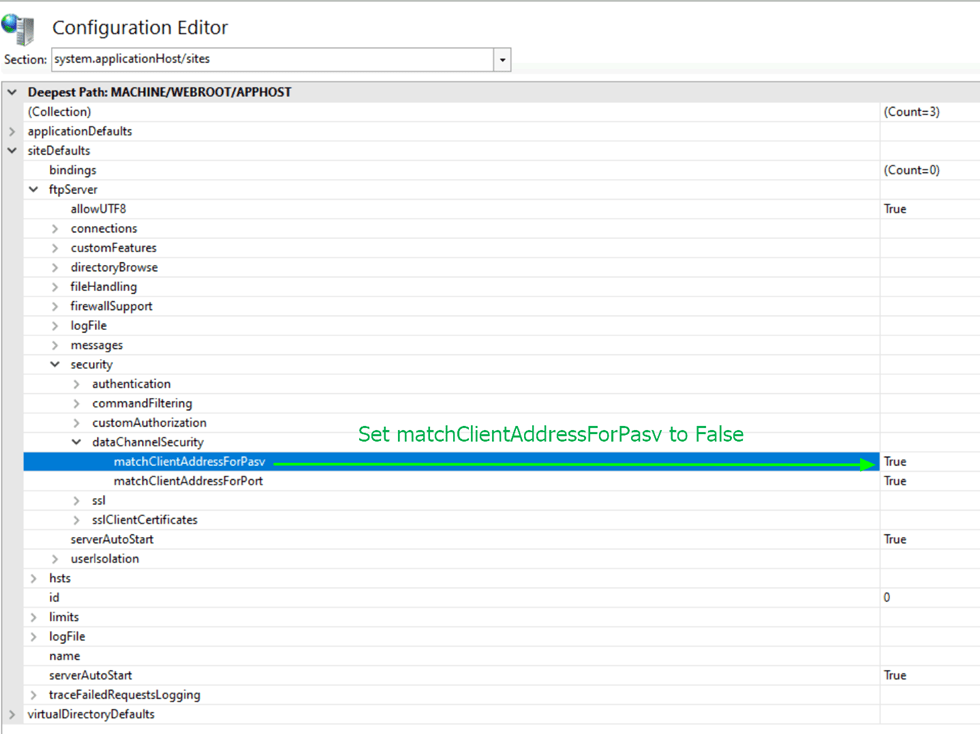The height and width of the screenshot is (734, 980).
Task: Select the hsts label
Action: 60,578
